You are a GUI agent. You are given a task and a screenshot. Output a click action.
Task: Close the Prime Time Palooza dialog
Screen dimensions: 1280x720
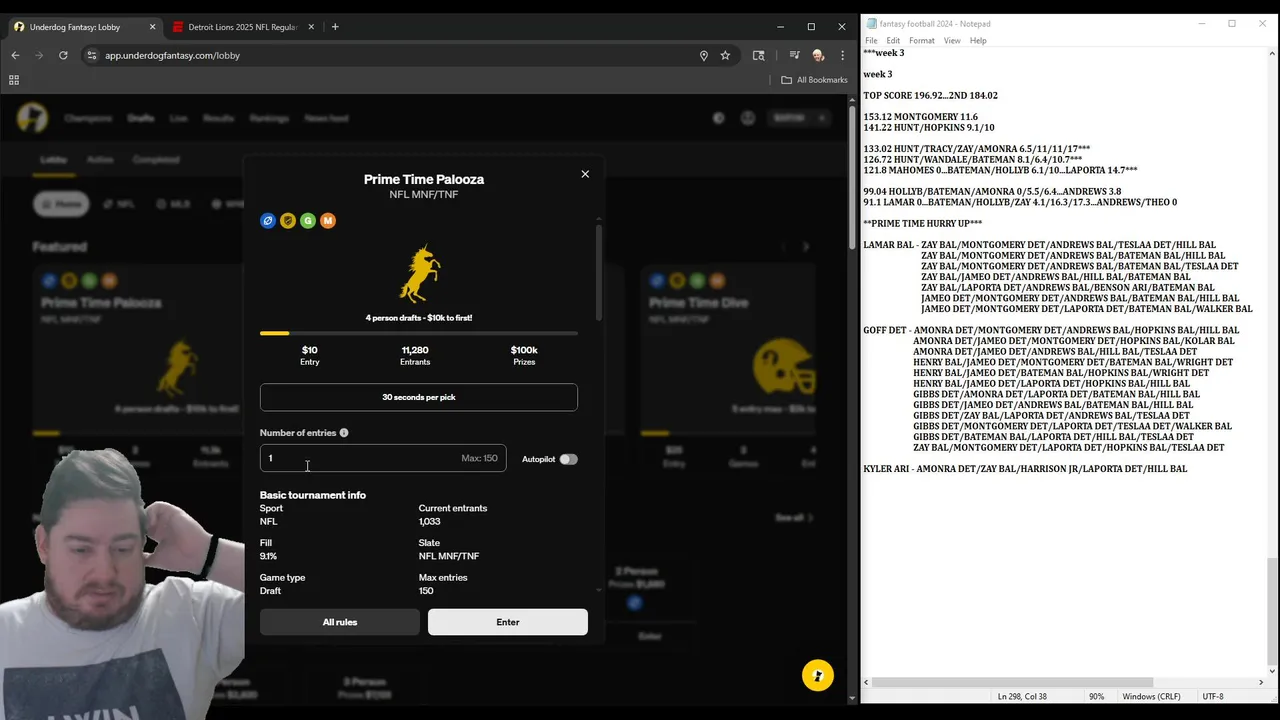click(x=585, y=174)
